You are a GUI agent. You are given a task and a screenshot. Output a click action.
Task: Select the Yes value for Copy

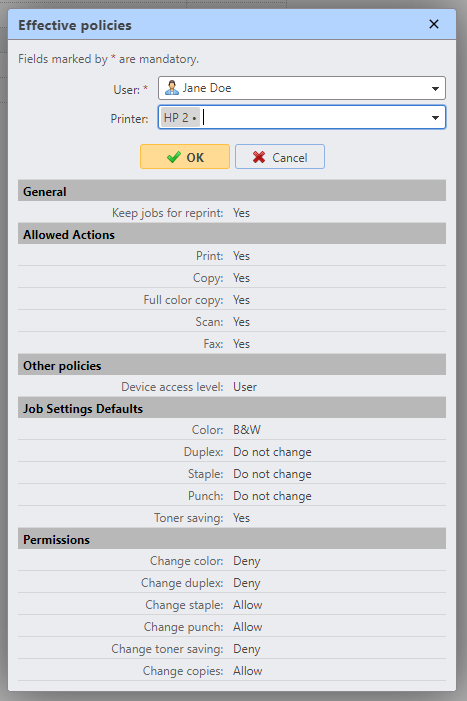[x=241, y=278]
